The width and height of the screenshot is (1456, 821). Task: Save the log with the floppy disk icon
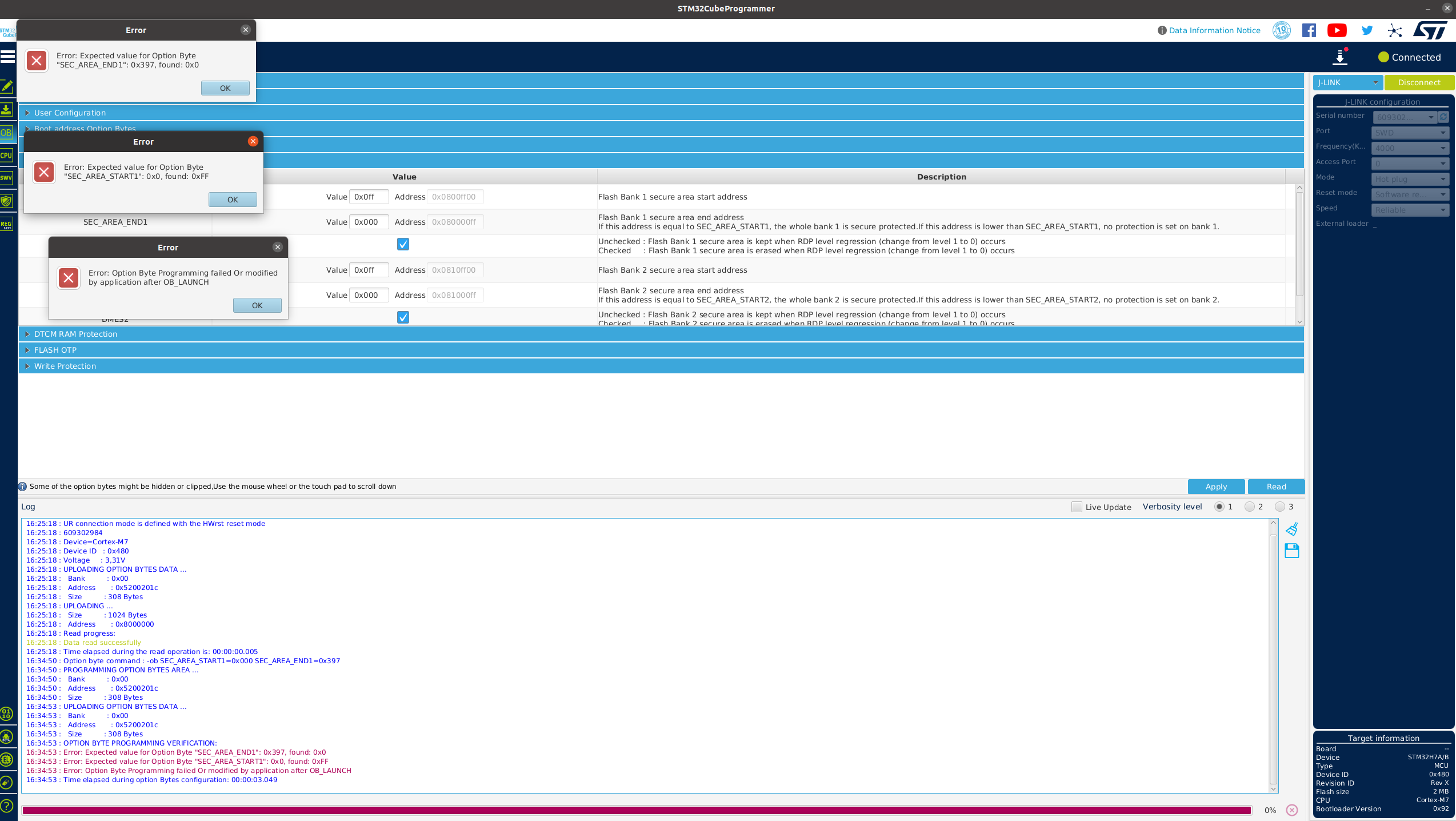point(1292,551)
